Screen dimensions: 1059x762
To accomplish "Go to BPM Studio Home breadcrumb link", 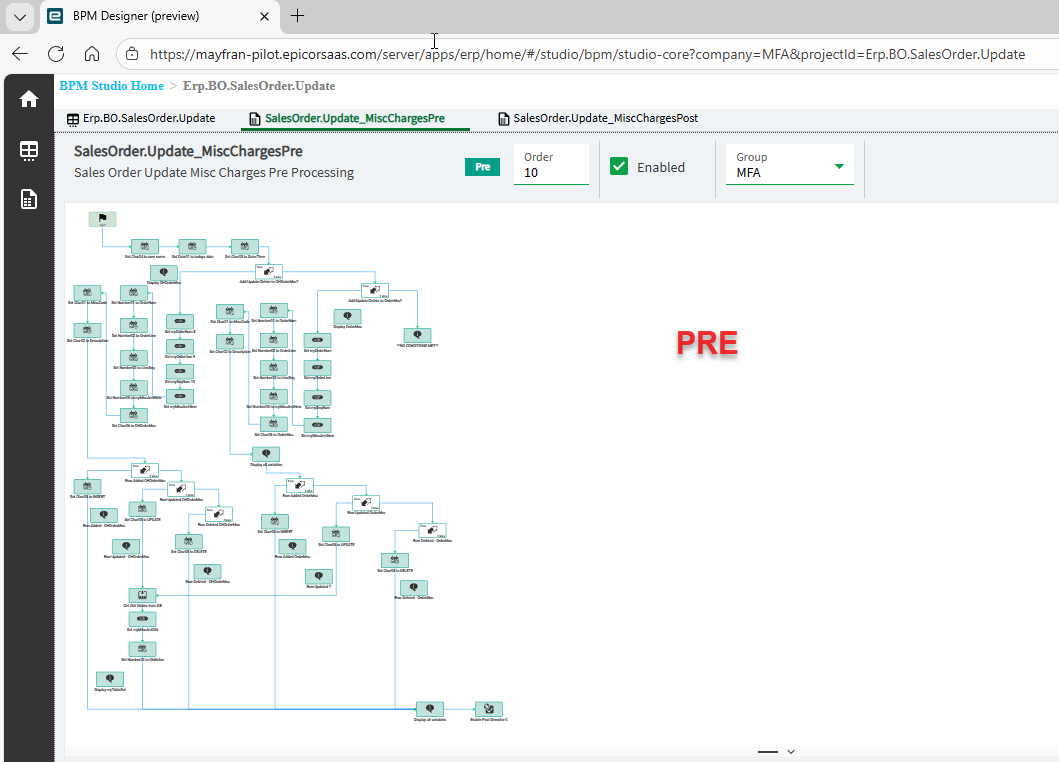I will (111, 86).
